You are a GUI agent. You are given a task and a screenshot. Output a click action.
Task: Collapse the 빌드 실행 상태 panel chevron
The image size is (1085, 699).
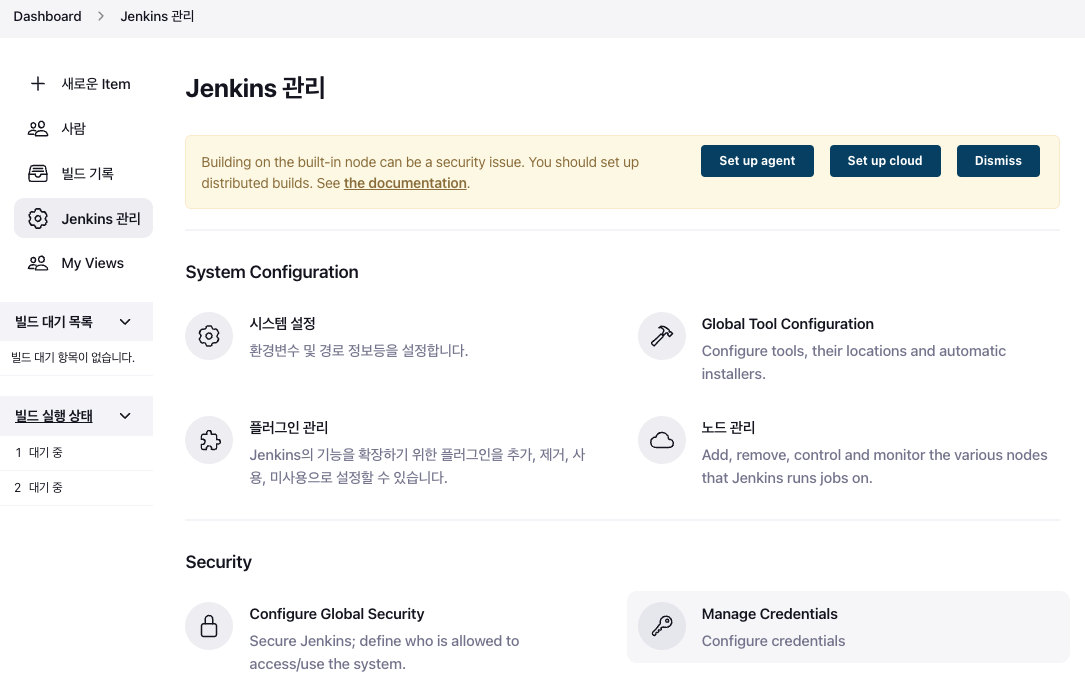pyautogui.click(x=125, y=416)
